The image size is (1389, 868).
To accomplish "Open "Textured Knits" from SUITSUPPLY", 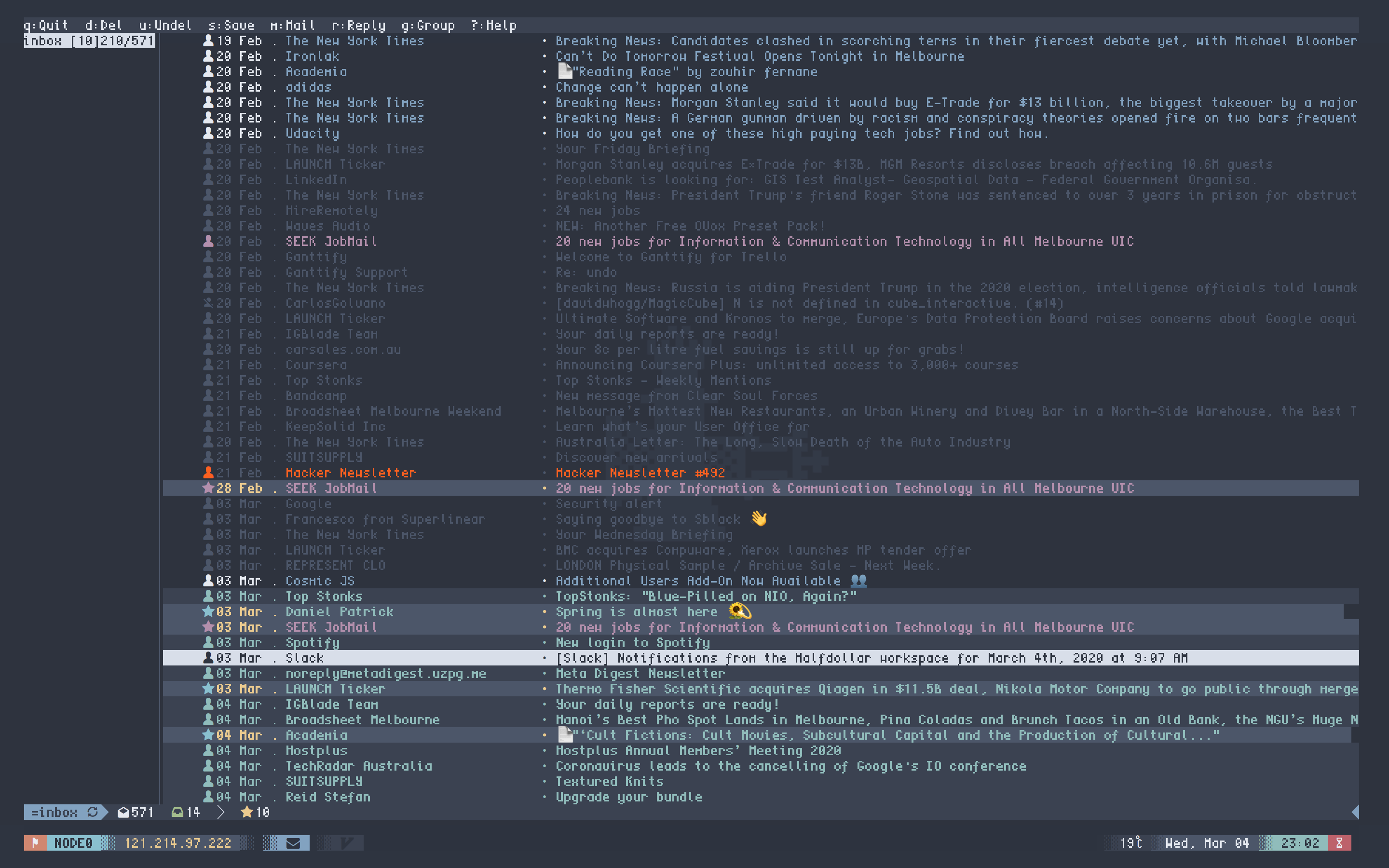I will click(761, 781).
